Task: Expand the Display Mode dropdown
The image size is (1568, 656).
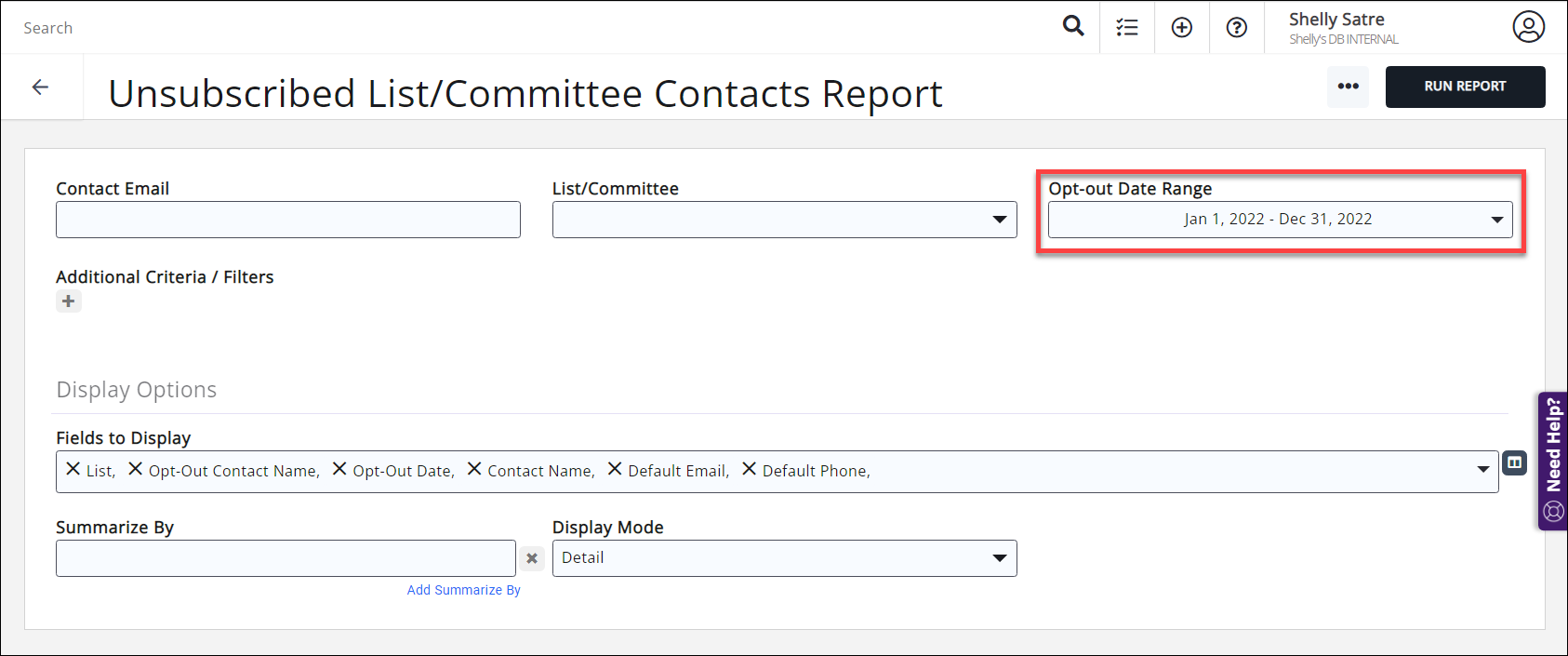Action: point(999,558)
